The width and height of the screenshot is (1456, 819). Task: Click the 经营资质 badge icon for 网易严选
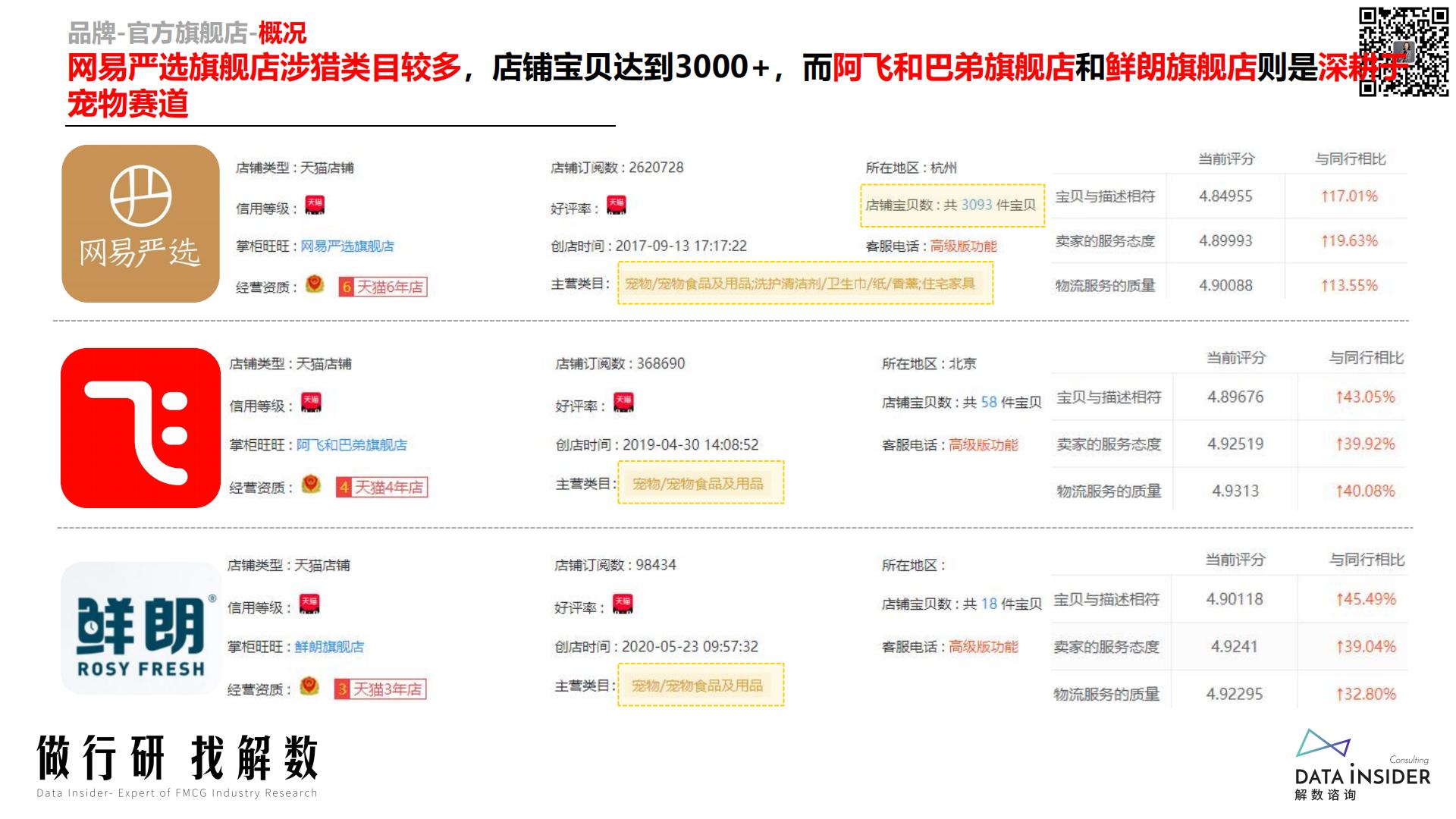click(315, 284)
